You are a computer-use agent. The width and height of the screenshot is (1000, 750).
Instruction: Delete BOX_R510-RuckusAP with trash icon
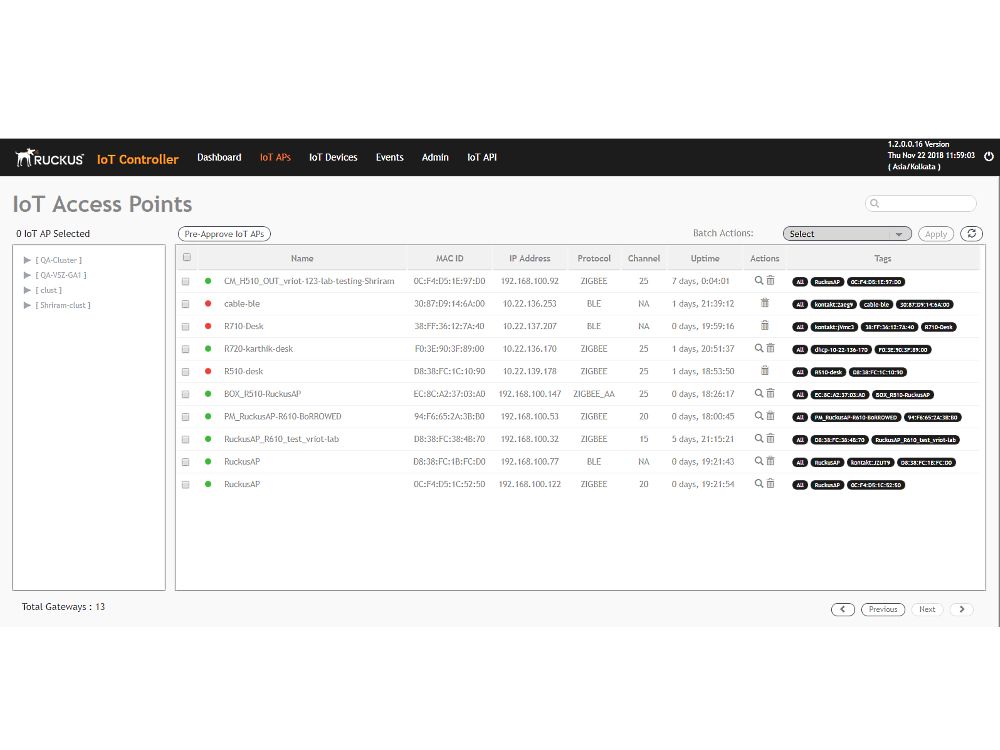pyautogui.click(x=770, y=393)
